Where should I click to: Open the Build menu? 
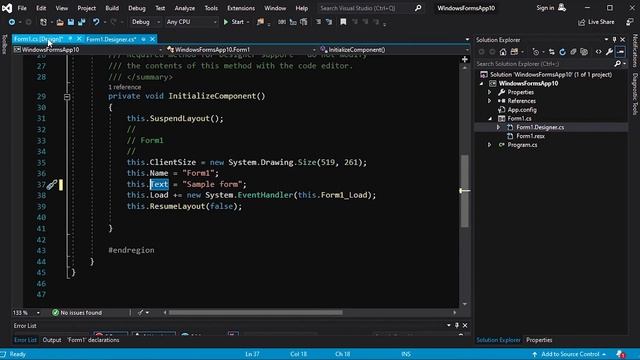112,8
